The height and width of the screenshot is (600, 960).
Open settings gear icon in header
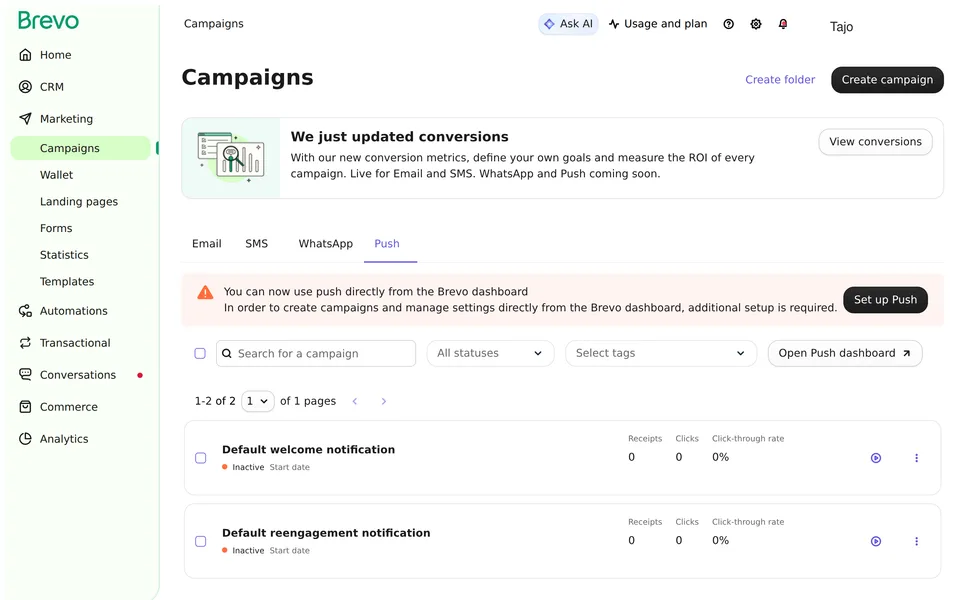pyautogui.click(x=756, y=24)
